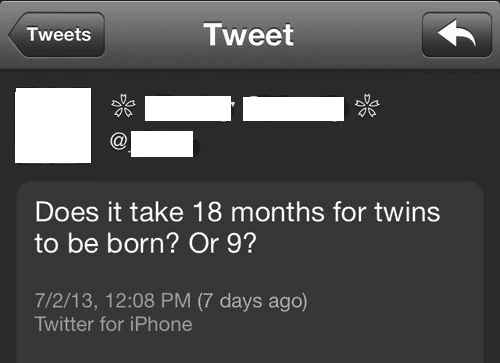Viewport: 500px width, 363px height.
Task: Click the word "Does" starting the tweet
Action: point(67,212)
